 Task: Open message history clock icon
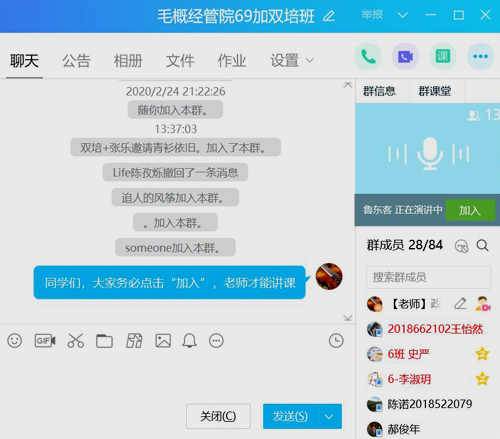[336, 341]
